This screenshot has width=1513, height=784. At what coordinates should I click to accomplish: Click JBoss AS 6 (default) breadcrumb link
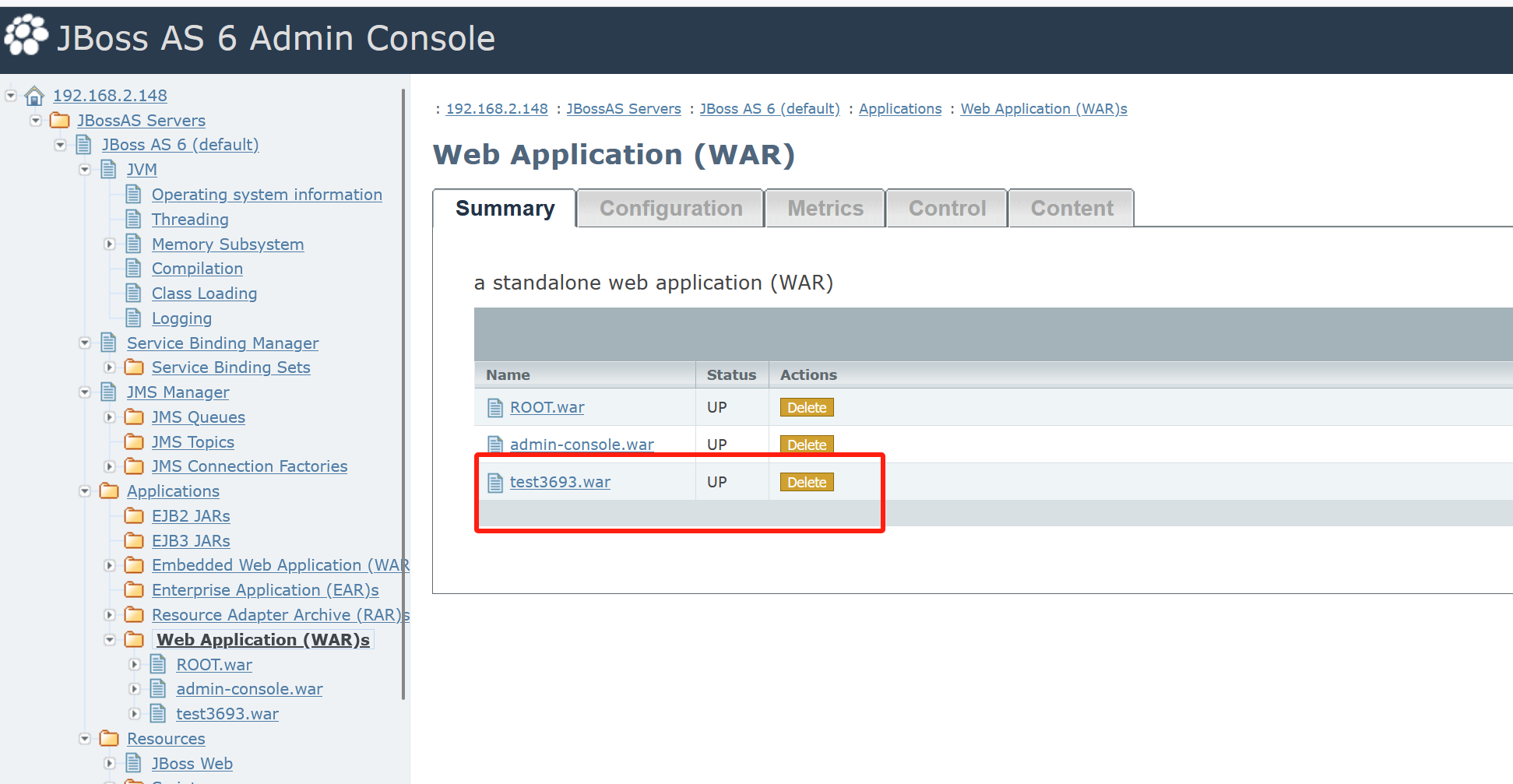[x=769, y=109]
